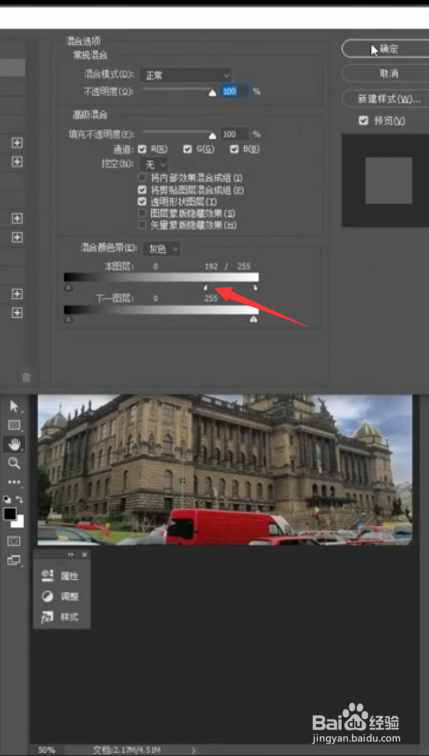Uncheck the R channel checkbox
429x756 pixels.
point(142,149)
